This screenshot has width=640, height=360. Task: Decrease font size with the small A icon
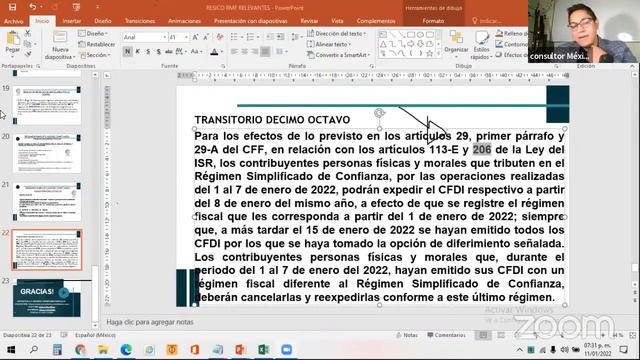tap(205, 37)
